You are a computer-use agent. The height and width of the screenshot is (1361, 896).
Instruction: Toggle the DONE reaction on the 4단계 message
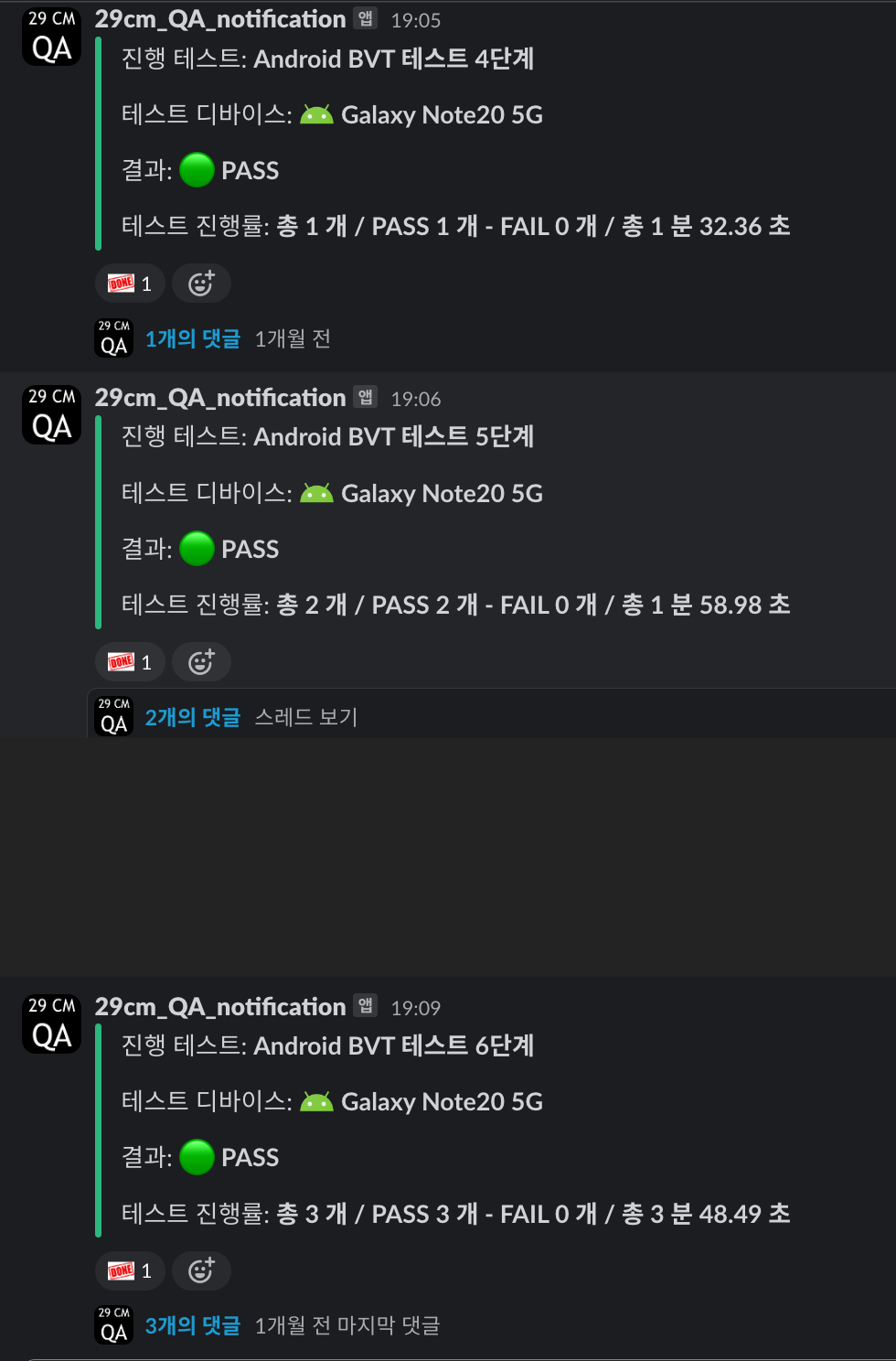[x=130, y=284]
